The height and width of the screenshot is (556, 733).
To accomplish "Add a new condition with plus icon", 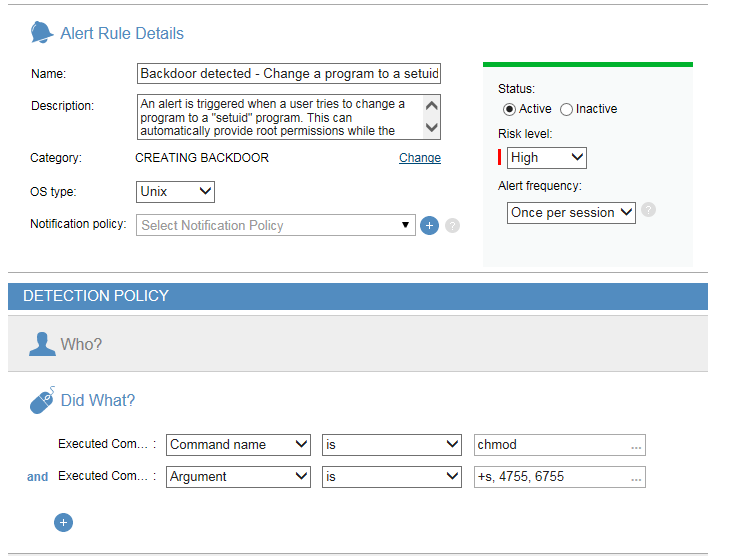I will point(63,522).
